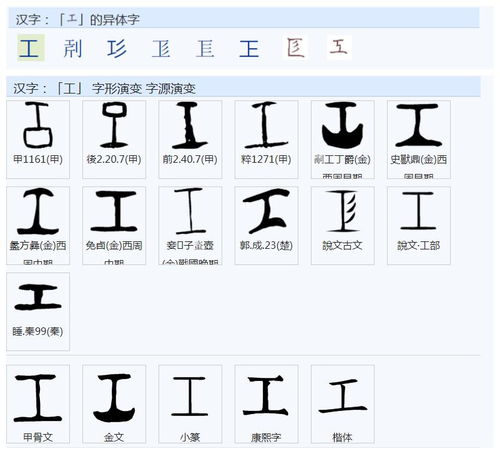Open the sixth blue variant glyph
The height and width of the screenshot is (454, 500).
pos(249,49)
